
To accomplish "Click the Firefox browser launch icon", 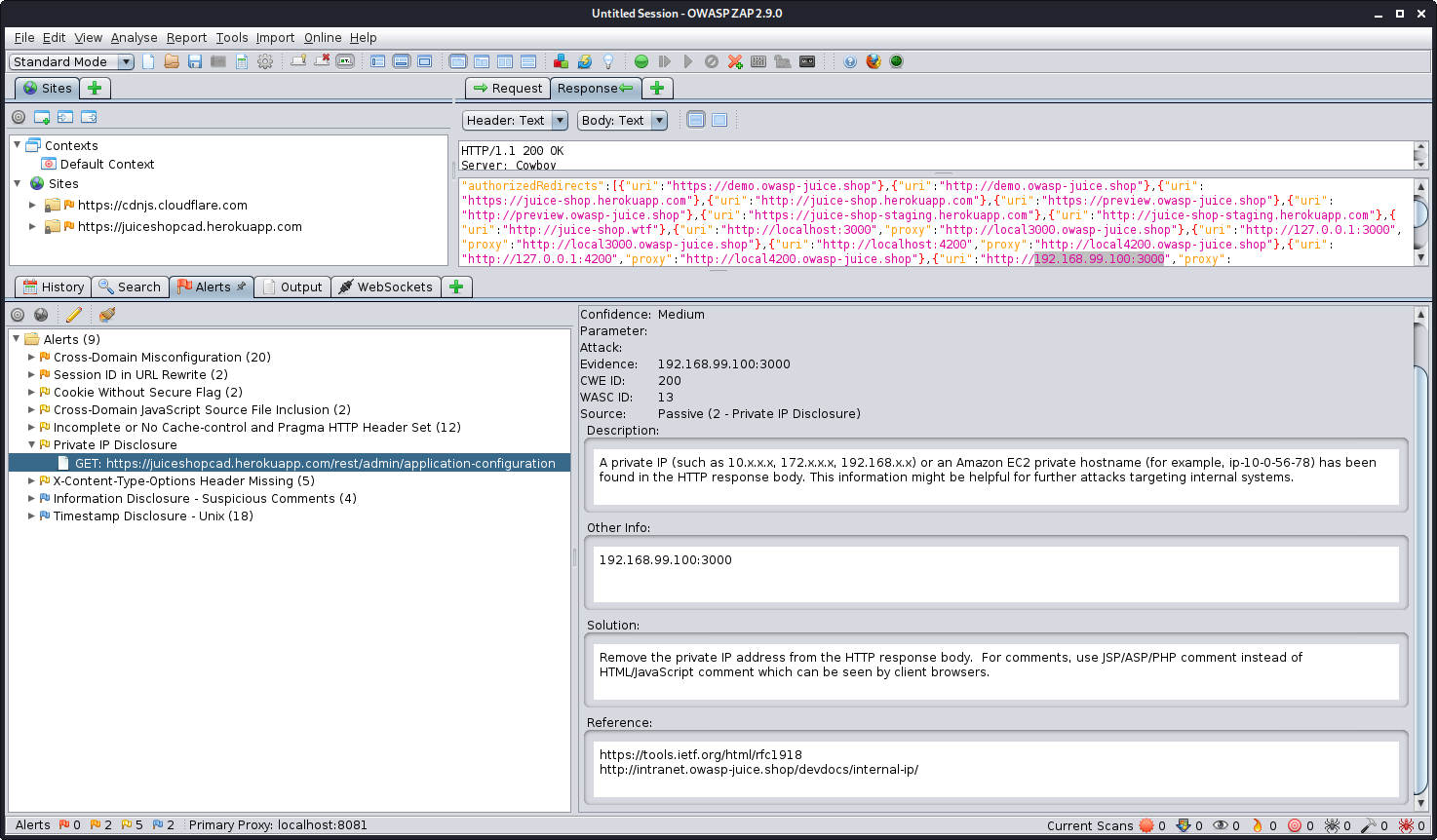I will point(874,61).
